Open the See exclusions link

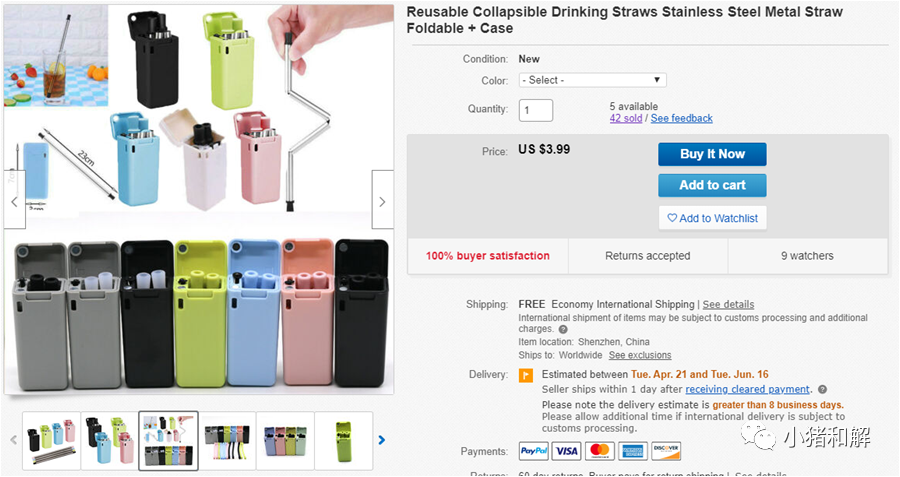[640, 355]
